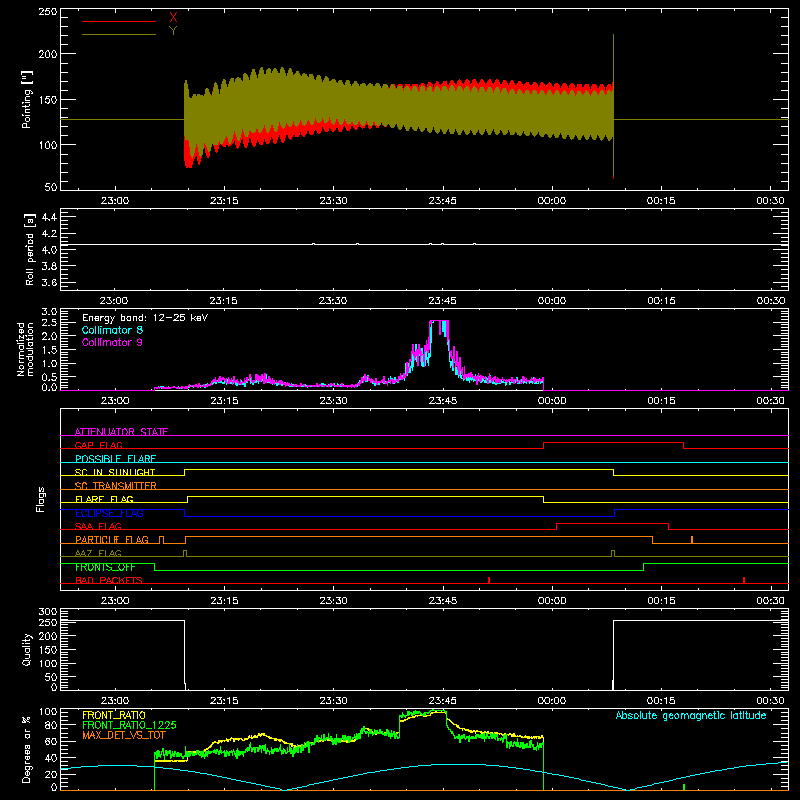Click the FRONTS_OFF flag label
The image size is (800, 800).
coord(105,567)
